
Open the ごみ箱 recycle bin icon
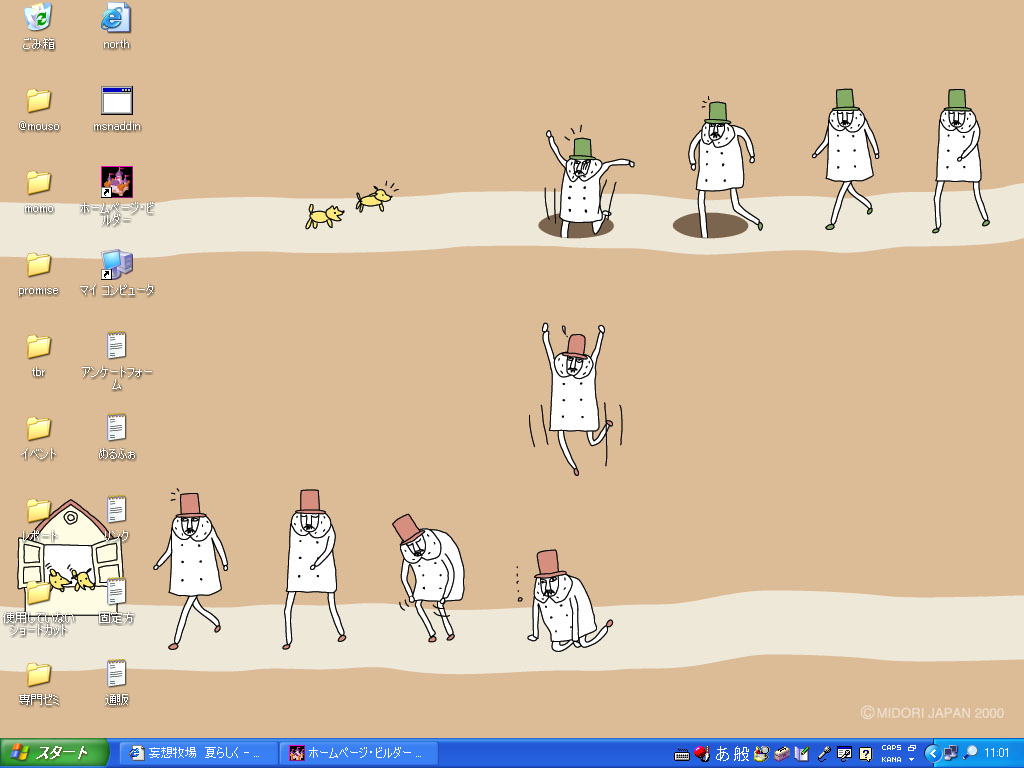tap(38, 26)
